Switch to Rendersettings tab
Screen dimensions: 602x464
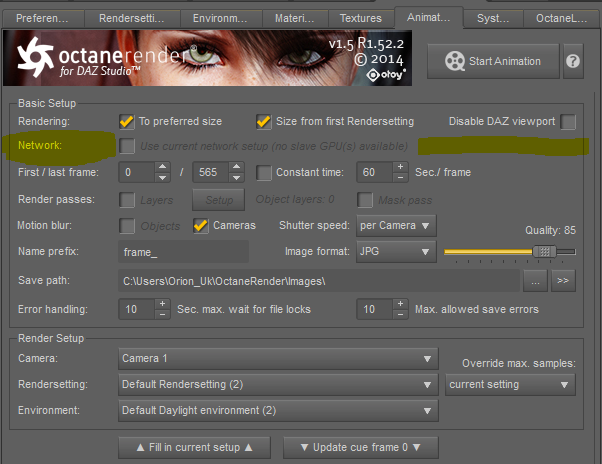pyautogui.click(x=132, y=18)
